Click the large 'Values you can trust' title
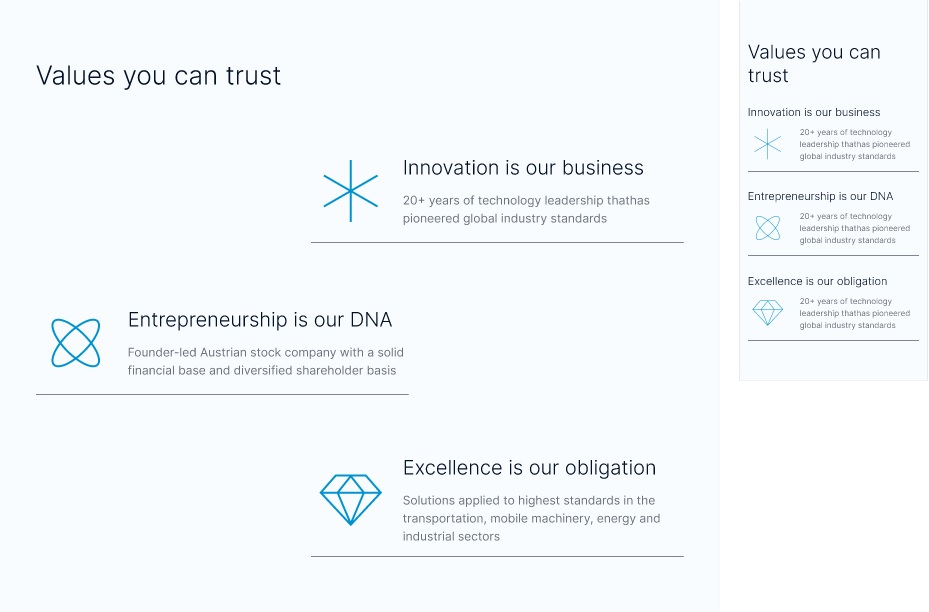Screen dimensions: 929x612 [158, 76]
